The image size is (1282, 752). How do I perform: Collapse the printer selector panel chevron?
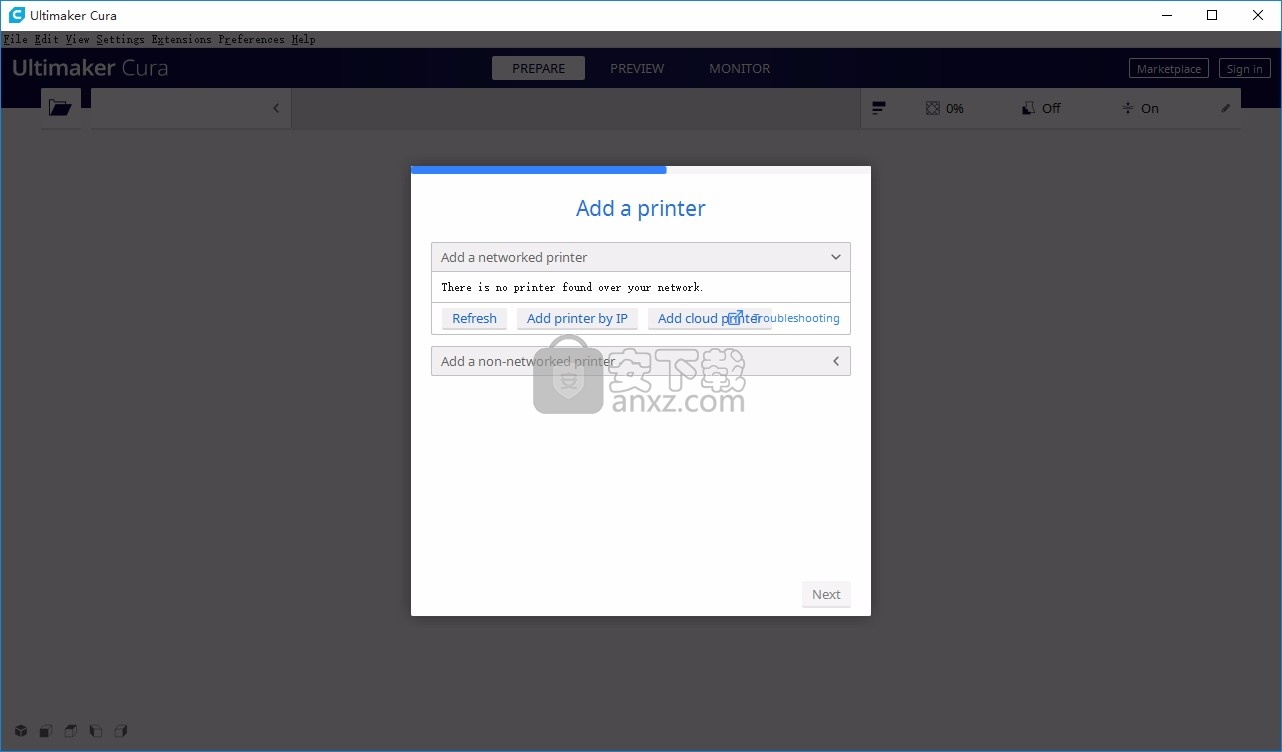click(276, 108)
